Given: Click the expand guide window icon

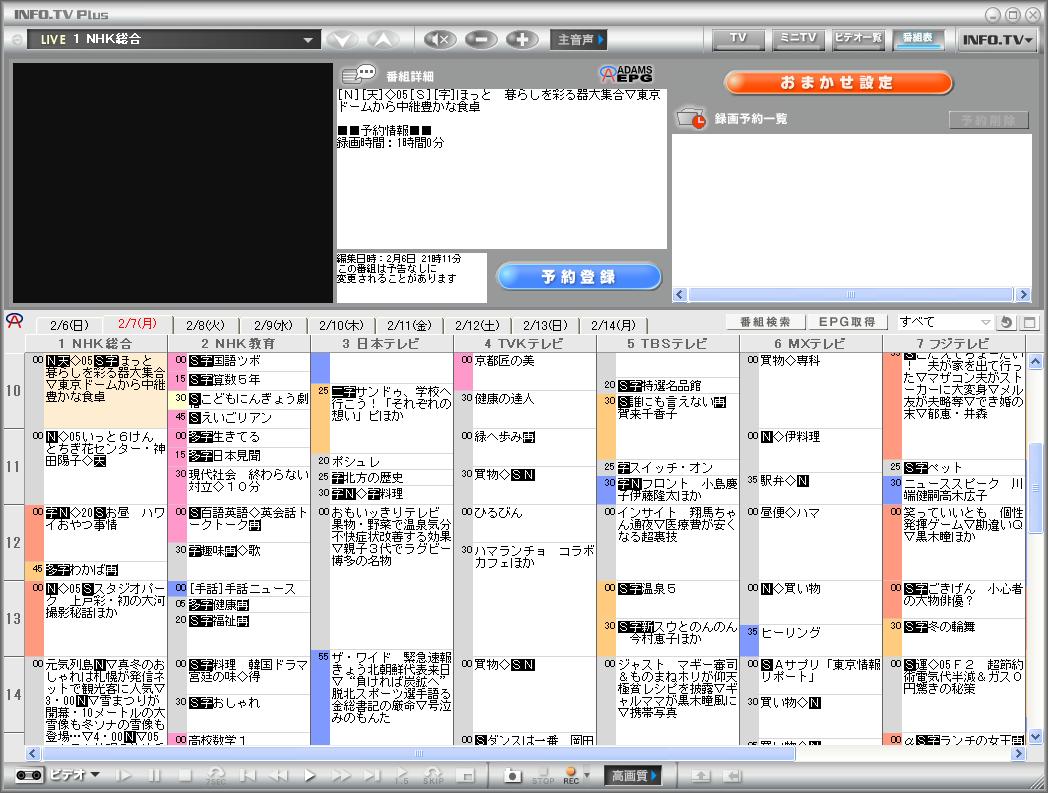Looking at the screenshot, I should 1029,322.
